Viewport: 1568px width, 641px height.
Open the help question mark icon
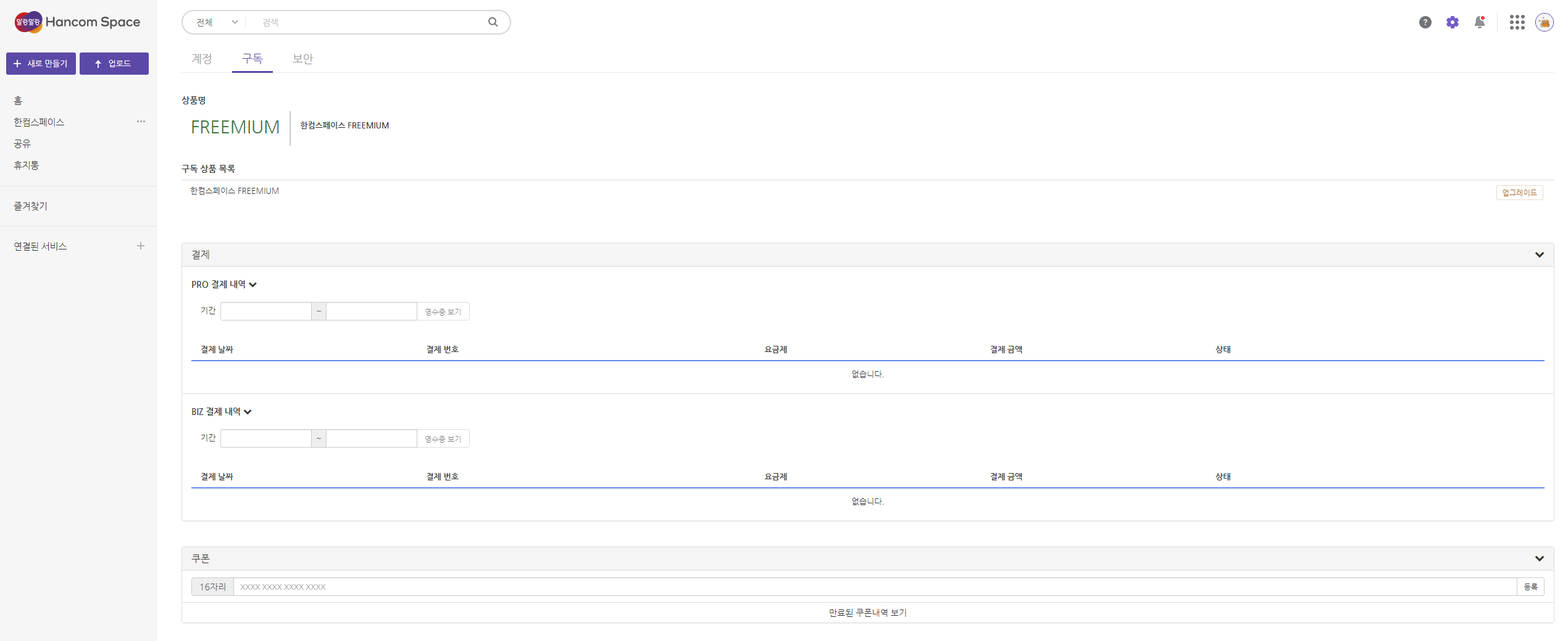(x=1425, y=22)
